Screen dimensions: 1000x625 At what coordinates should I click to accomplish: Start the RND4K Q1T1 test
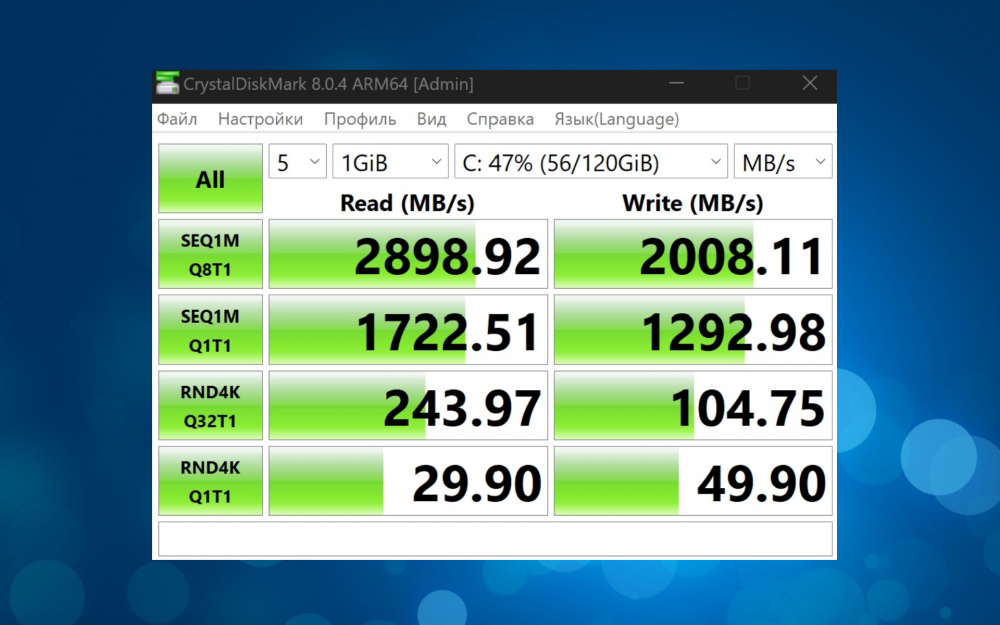point(210,481)
